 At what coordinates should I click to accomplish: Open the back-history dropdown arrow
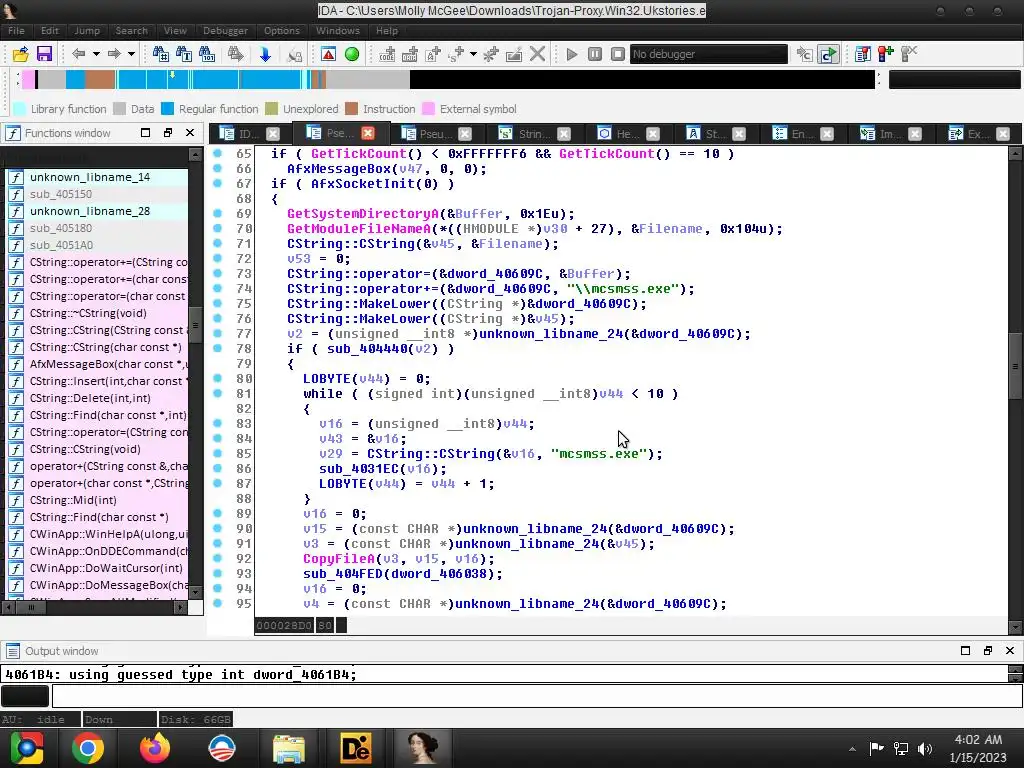[96, 54]
